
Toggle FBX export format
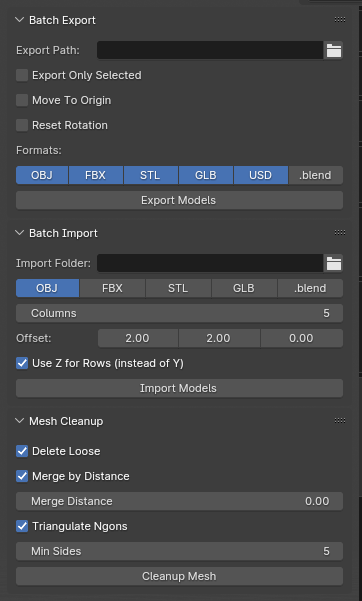[96, 175]
